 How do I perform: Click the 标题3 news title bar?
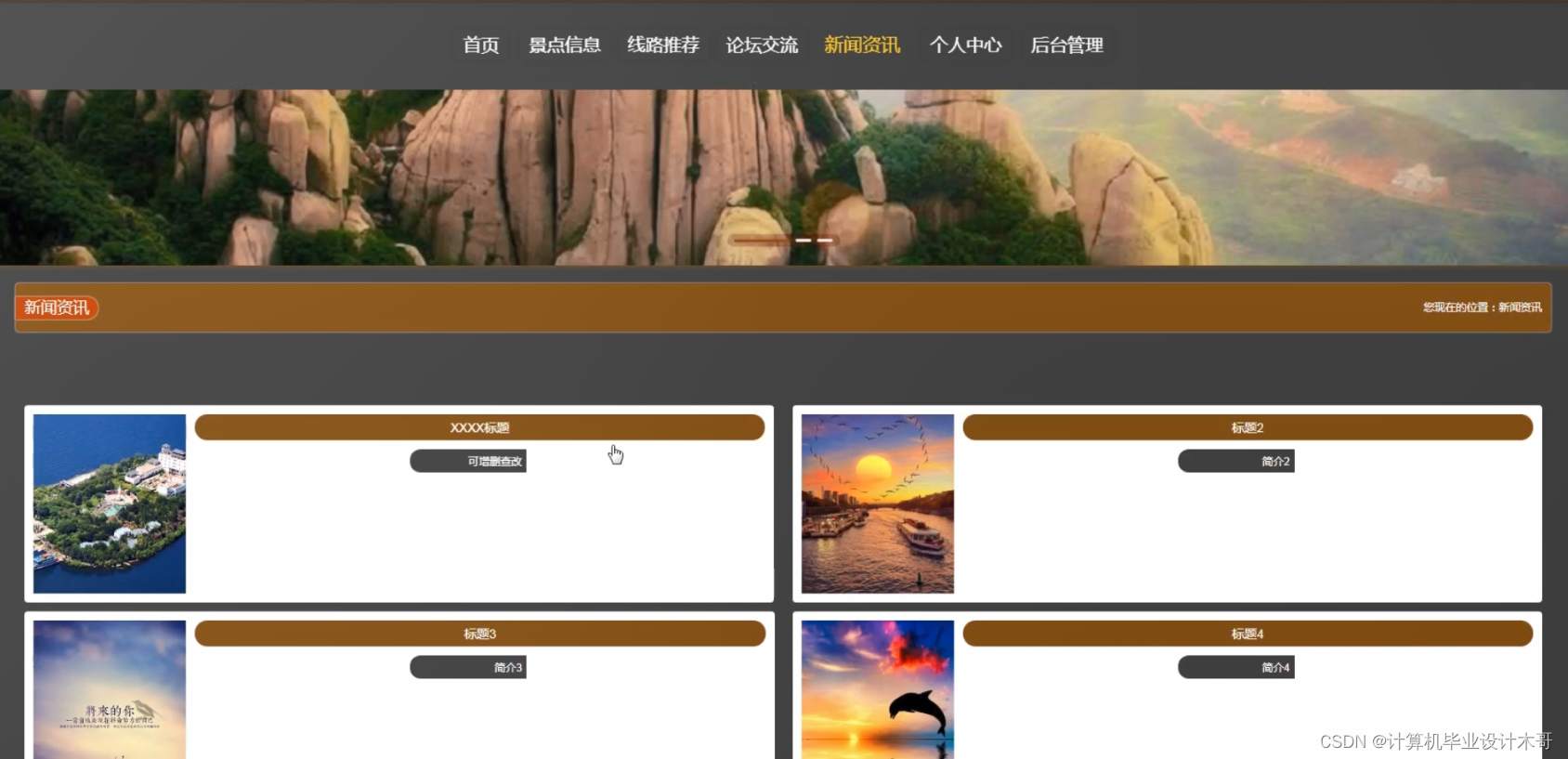pos(480,634)
